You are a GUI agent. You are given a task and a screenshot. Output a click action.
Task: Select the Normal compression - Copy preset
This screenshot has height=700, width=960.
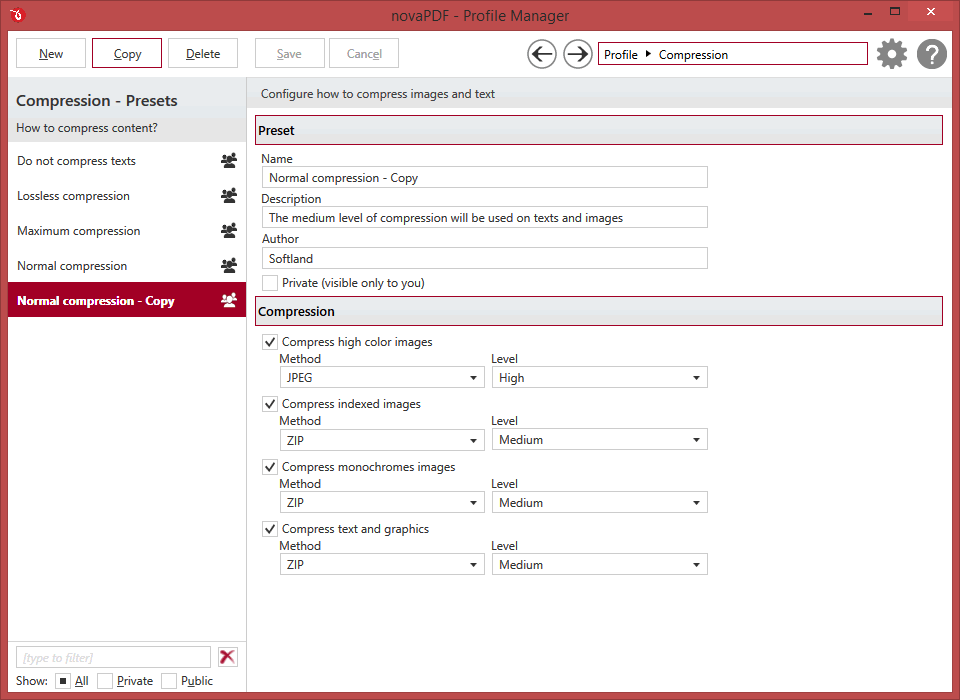(x=127, y=300)
